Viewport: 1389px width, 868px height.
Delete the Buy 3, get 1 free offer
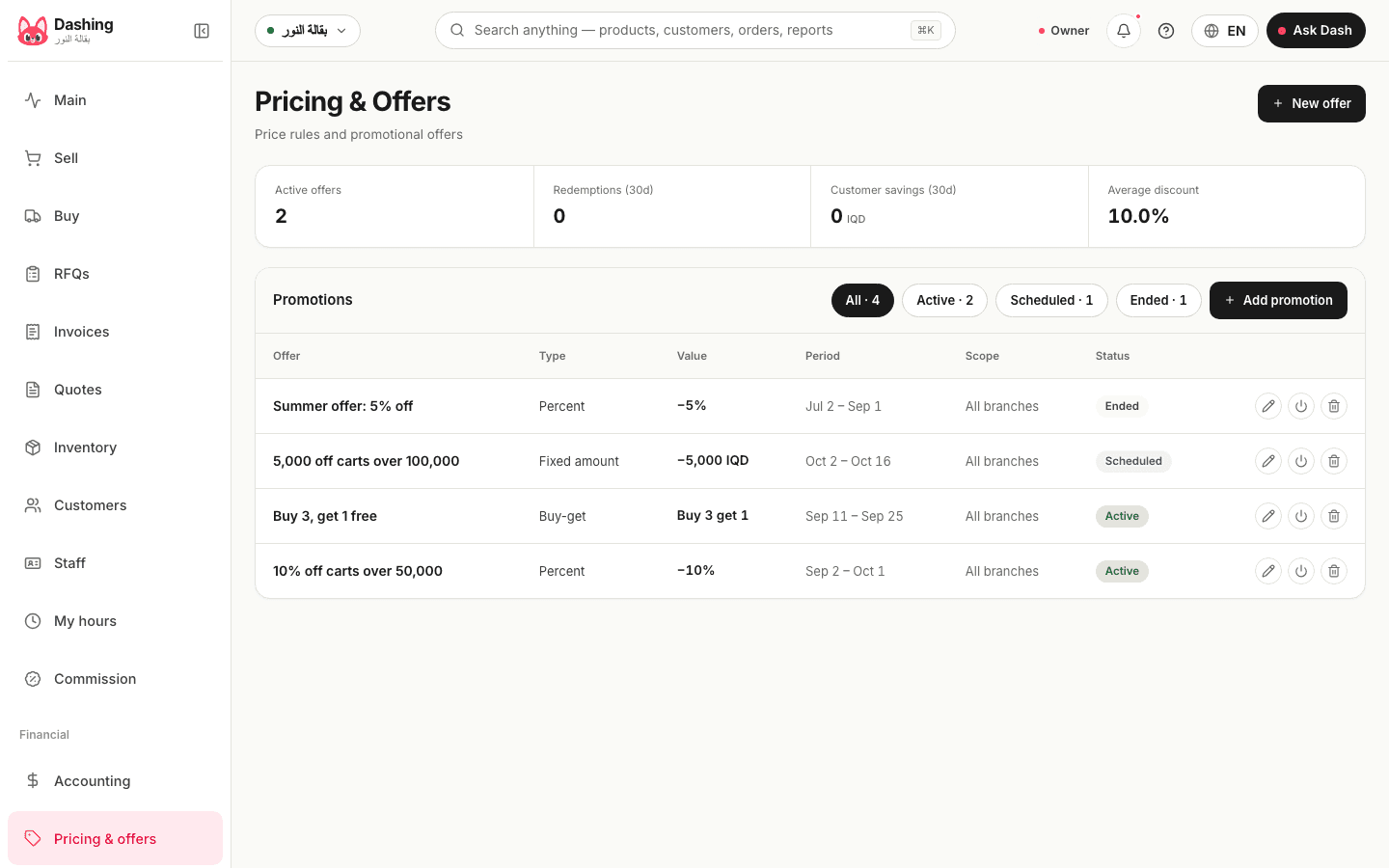coord(1334,516)
